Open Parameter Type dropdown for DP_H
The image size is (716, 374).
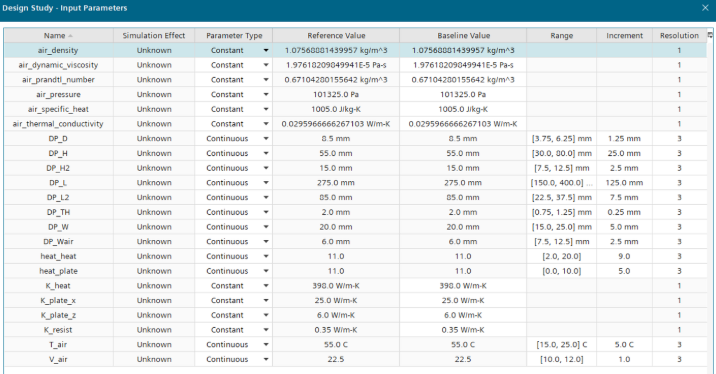[266, 153]
